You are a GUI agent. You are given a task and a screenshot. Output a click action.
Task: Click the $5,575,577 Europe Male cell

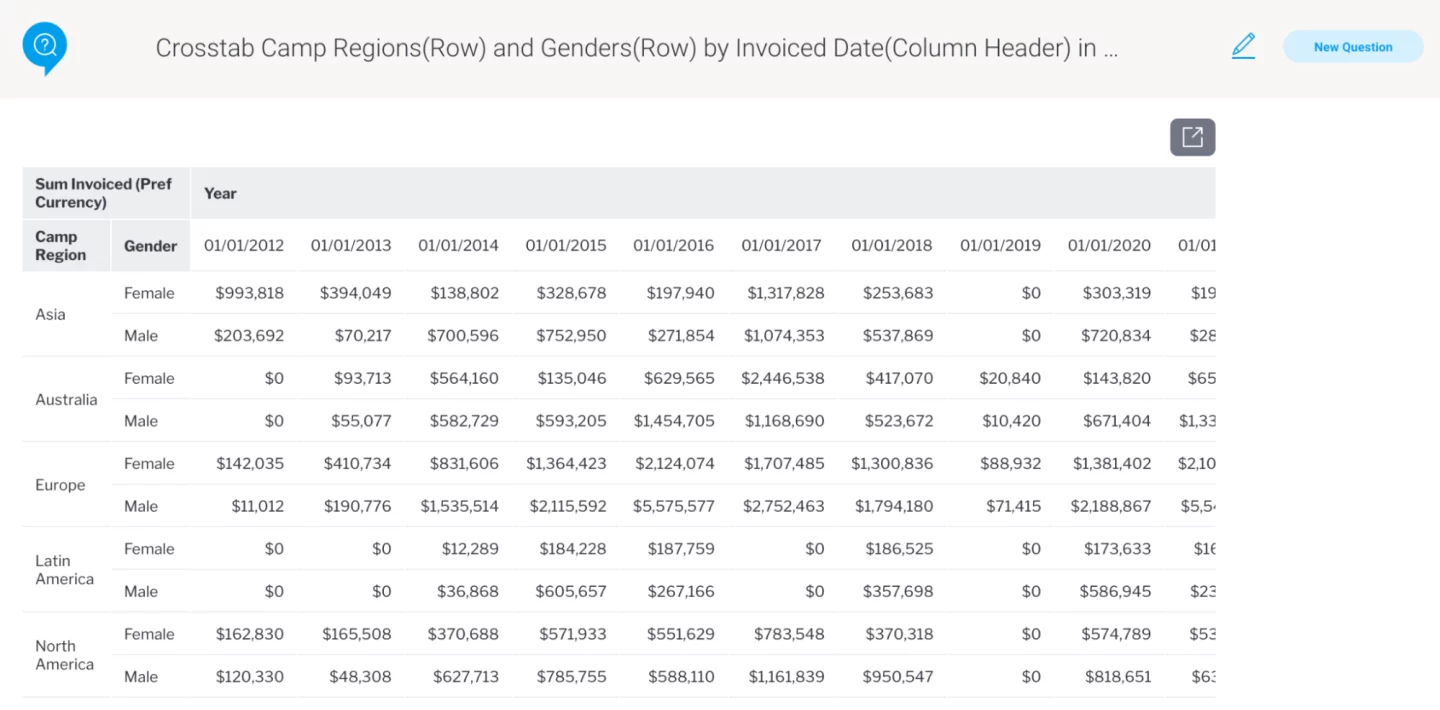(x=673, y=506)
